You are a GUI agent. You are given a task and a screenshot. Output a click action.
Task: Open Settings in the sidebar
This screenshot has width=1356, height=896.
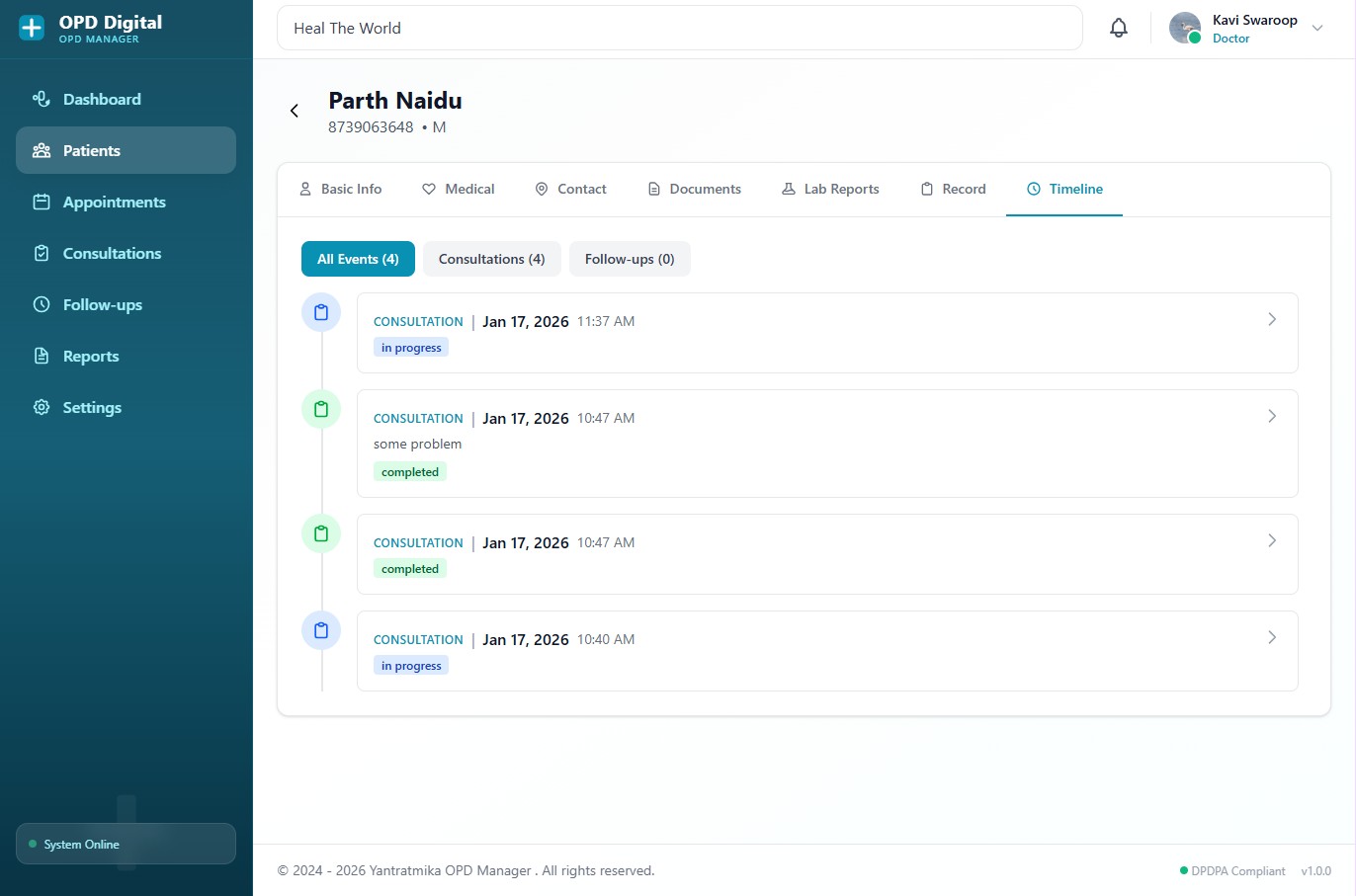92,407
